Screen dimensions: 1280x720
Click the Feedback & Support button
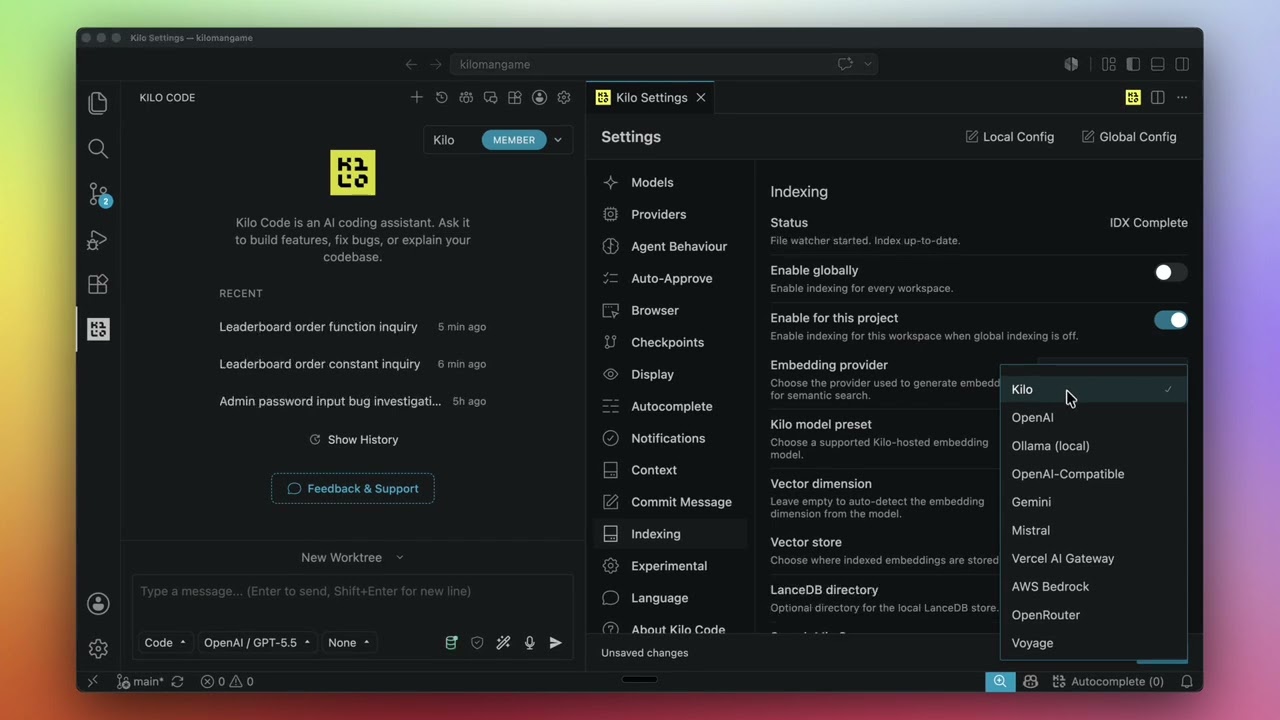coord(353,489)
